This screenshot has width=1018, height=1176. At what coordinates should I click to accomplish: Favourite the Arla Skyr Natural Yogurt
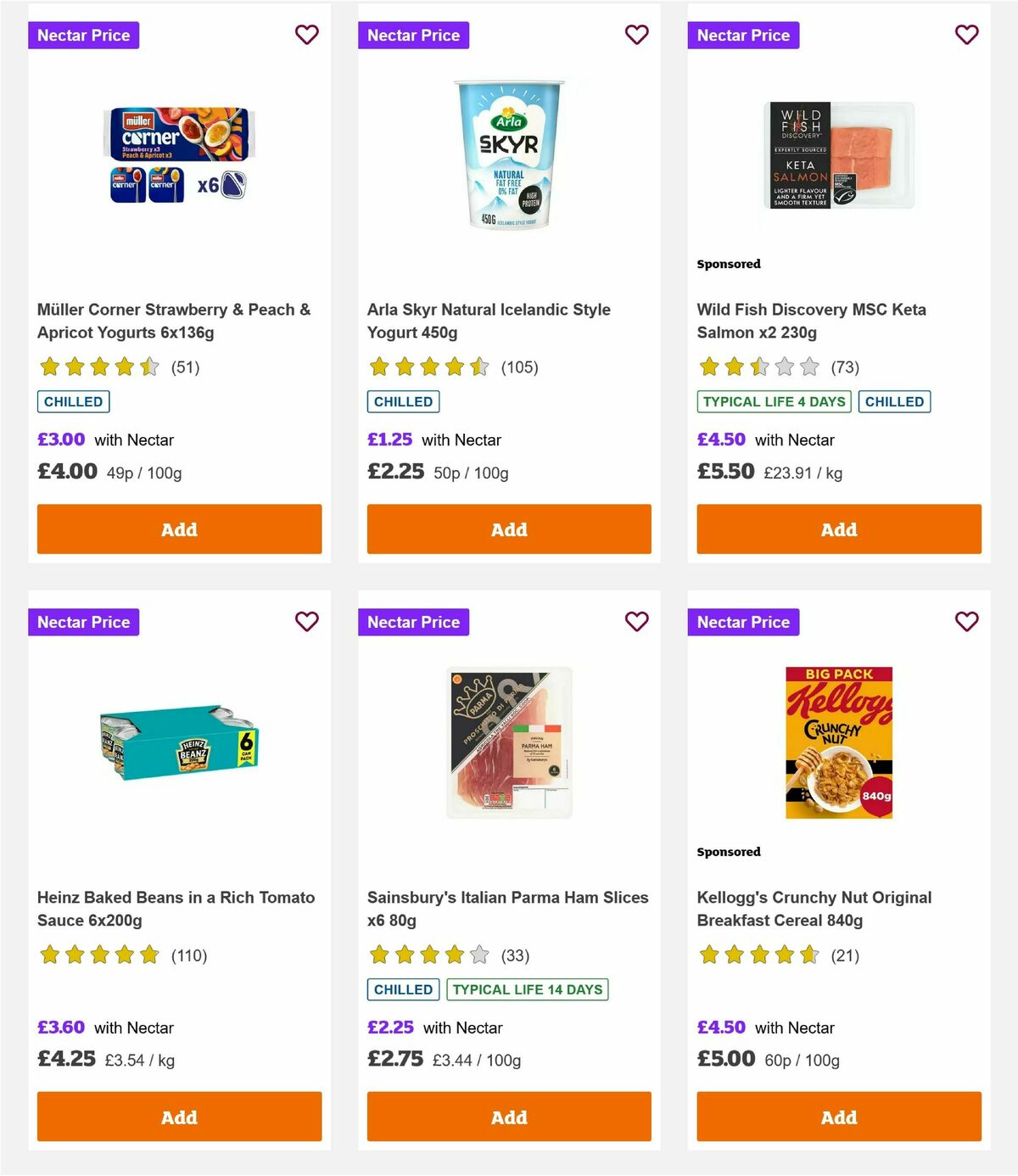pyautogui.click(x=636, y=35)
